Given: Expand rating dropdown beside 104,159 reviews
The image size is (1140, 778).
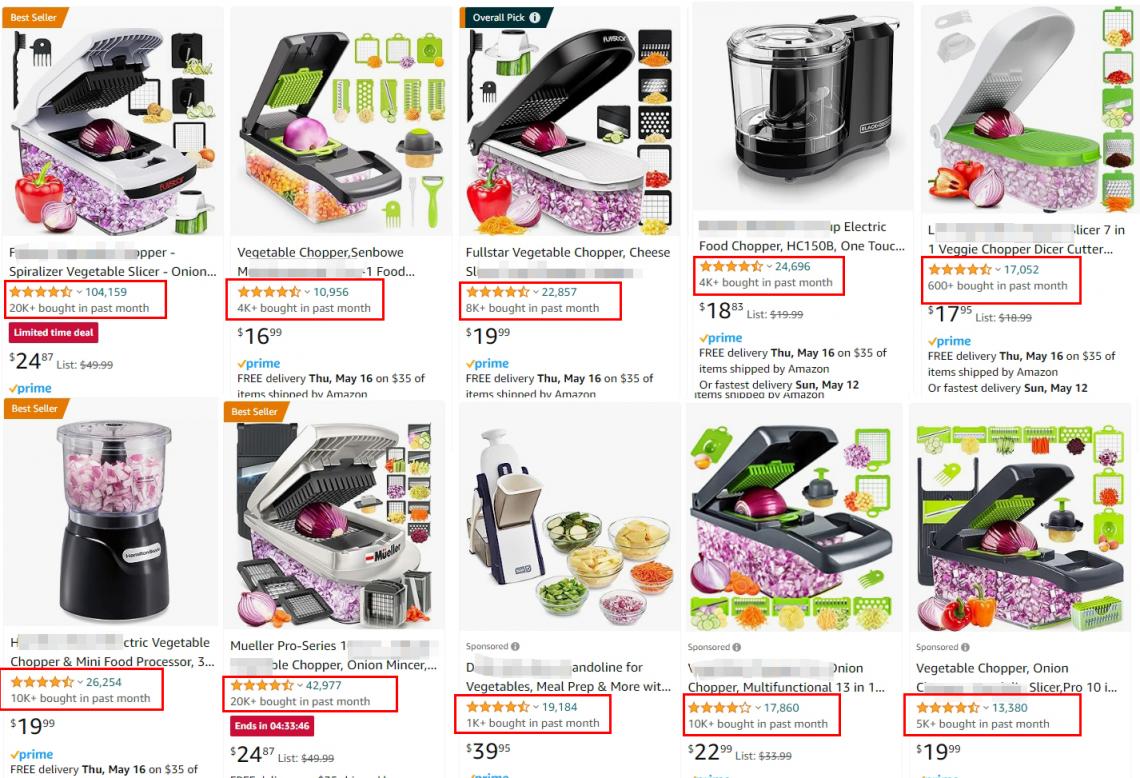Looking at the screenshot, I should click(x=79, y=292).
